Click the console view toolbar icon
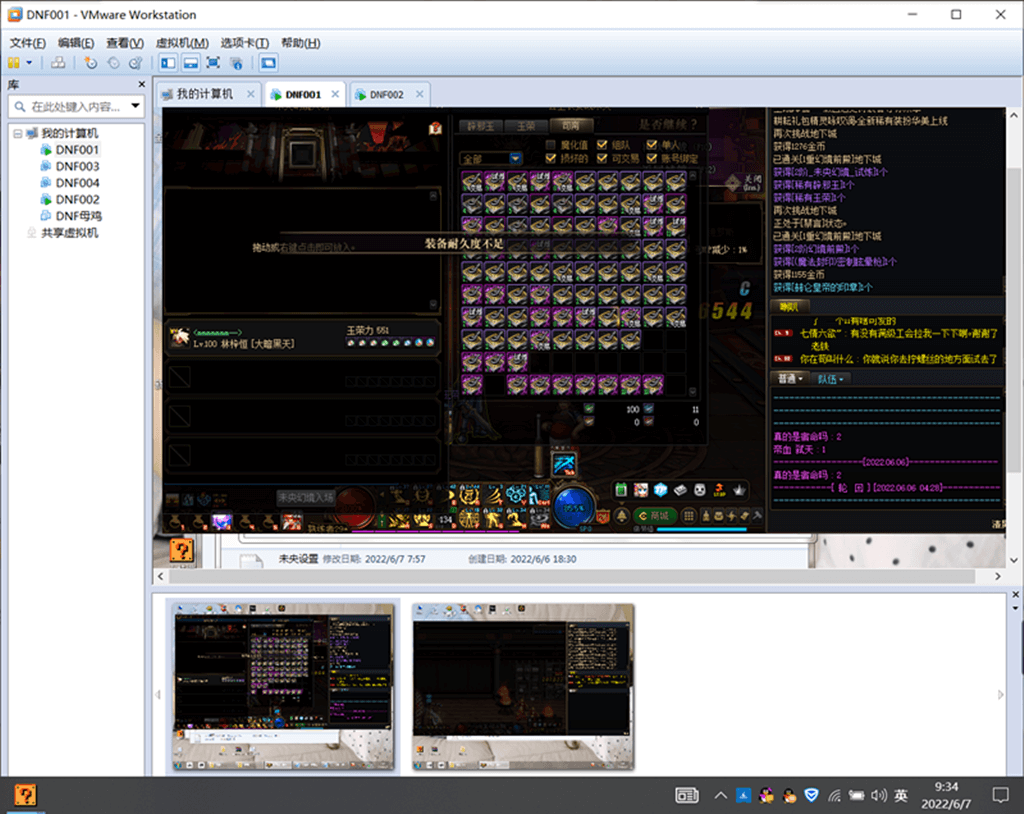 [268, 63]
